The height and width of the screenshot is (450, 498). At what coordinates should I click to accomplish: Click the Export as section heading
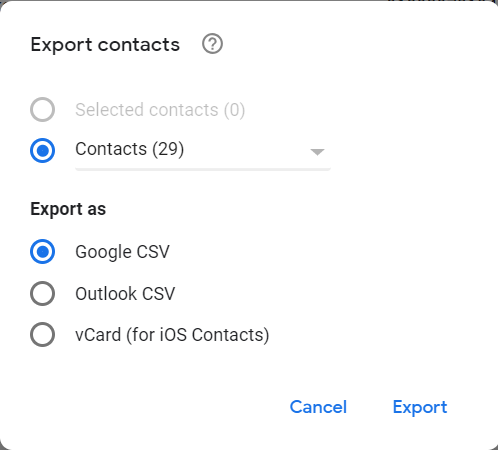click(x=68, y=209)
